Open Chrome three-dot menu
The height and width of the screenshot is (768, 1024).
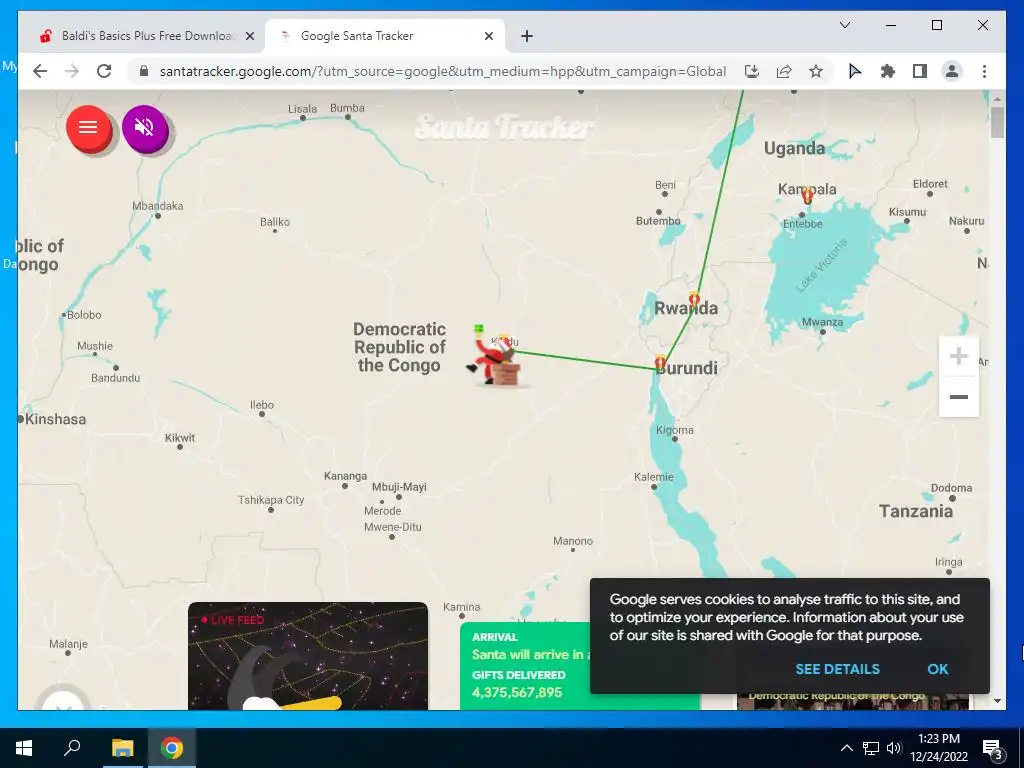[984, 71]
